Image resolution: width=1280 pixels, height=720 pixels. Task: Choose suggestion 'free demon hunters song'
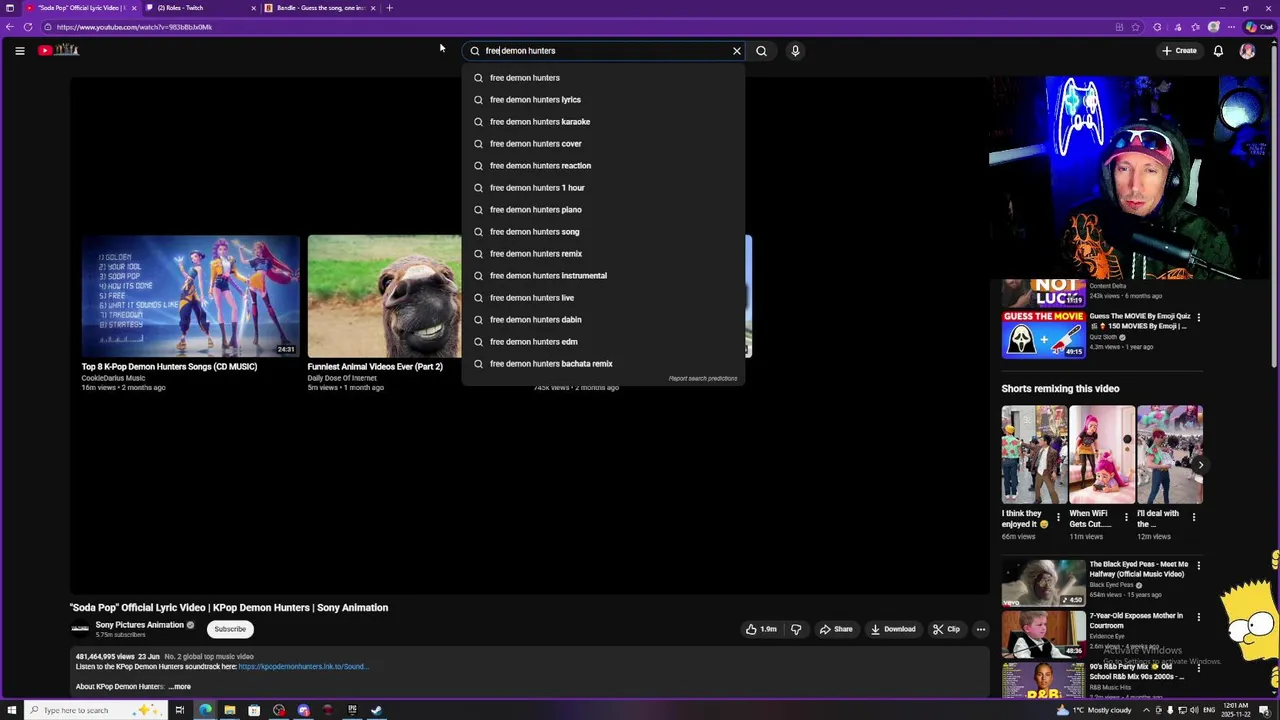pyautogui.click(x=604, y=232)
